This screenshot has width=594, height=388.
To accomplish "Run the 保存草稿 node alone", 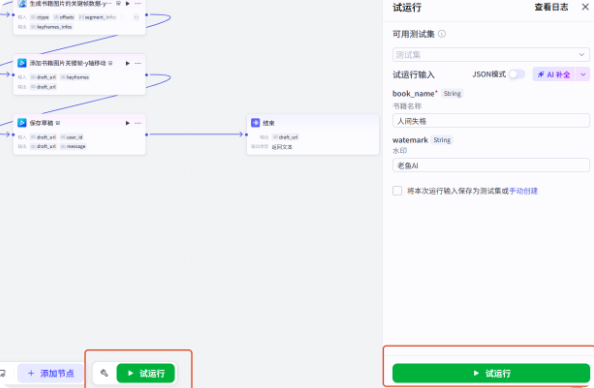I will point(128,123).
